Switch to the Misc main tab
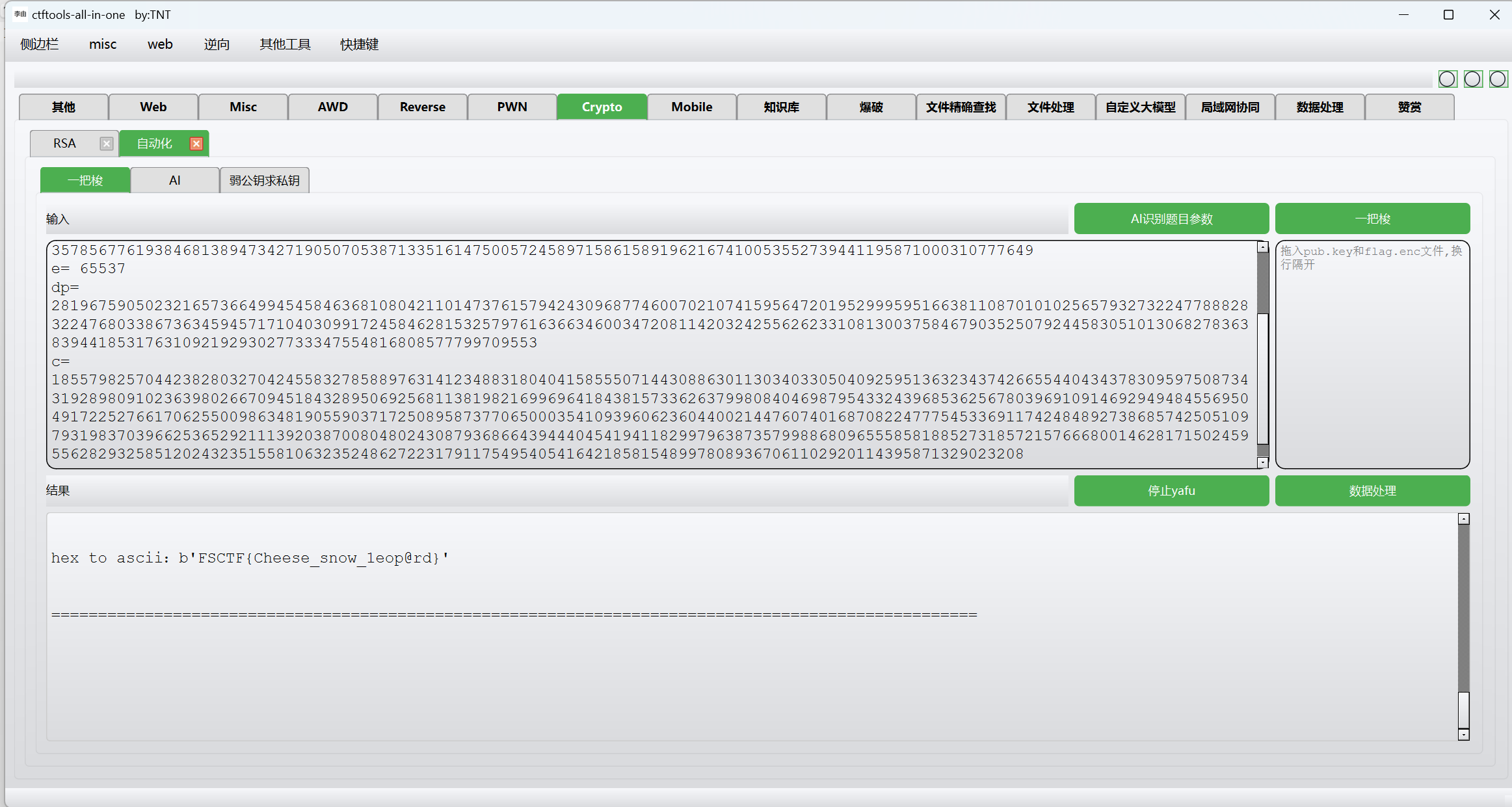1512x807 pixels. 243,107
